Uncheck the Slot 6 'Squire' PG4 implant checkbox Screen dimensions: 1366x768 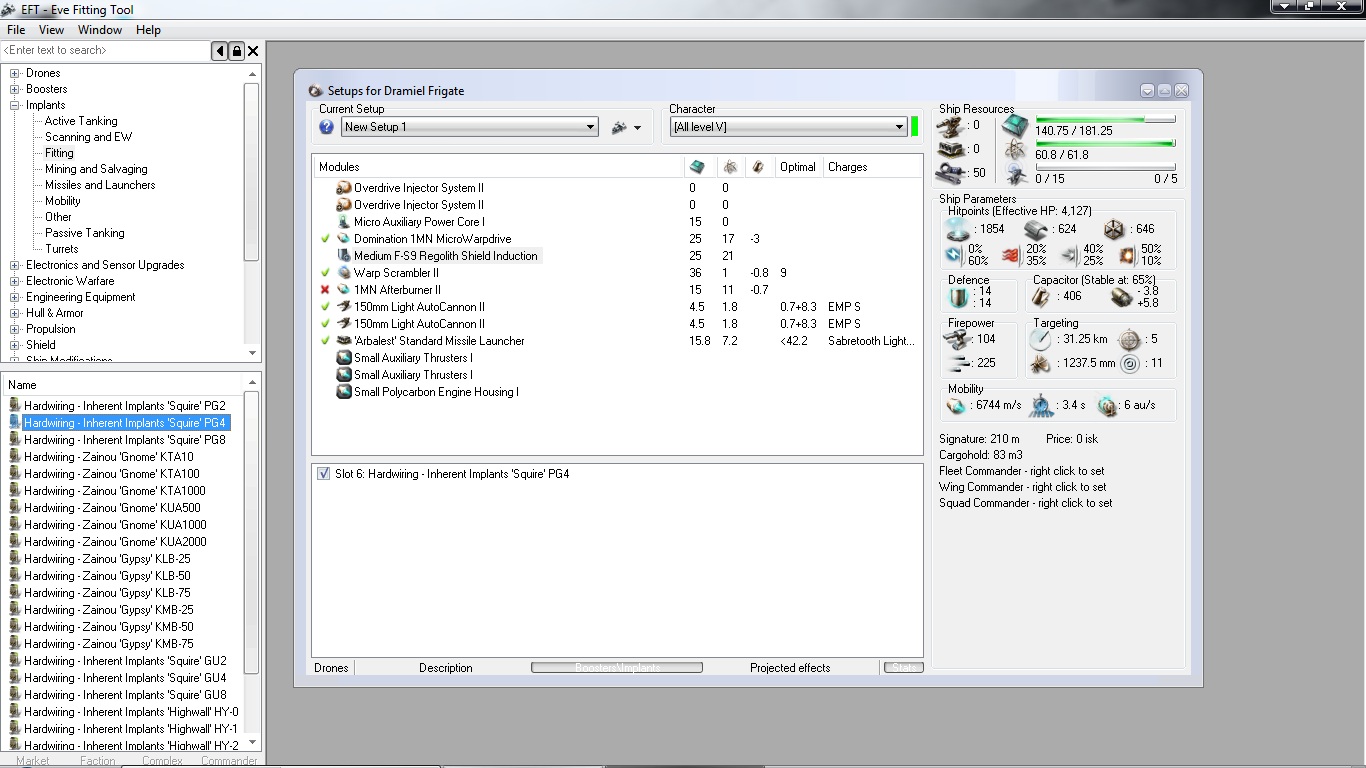point(323,474)
